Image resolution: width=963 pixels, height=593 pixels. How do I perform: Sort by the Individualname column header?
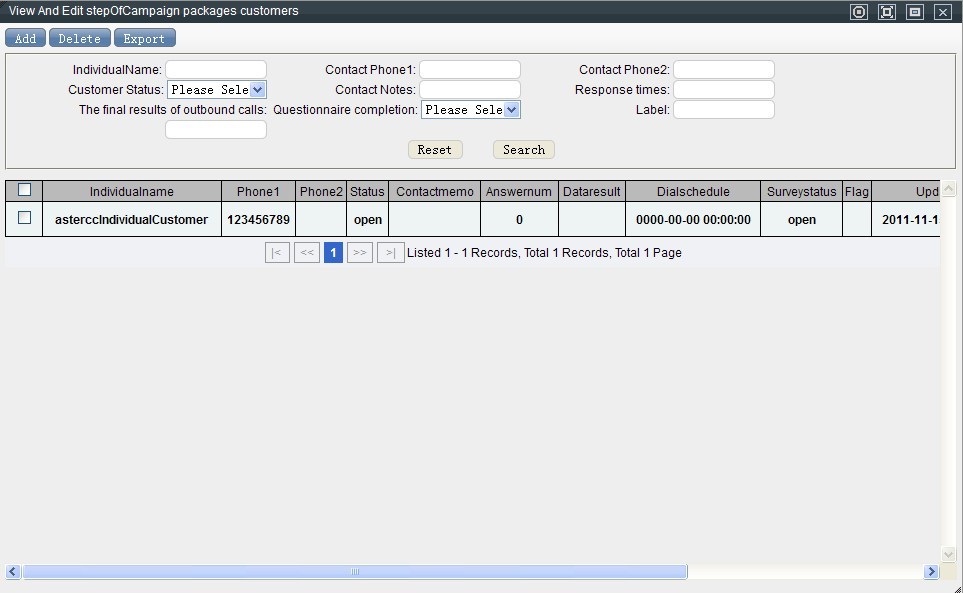tap(131, 191)
